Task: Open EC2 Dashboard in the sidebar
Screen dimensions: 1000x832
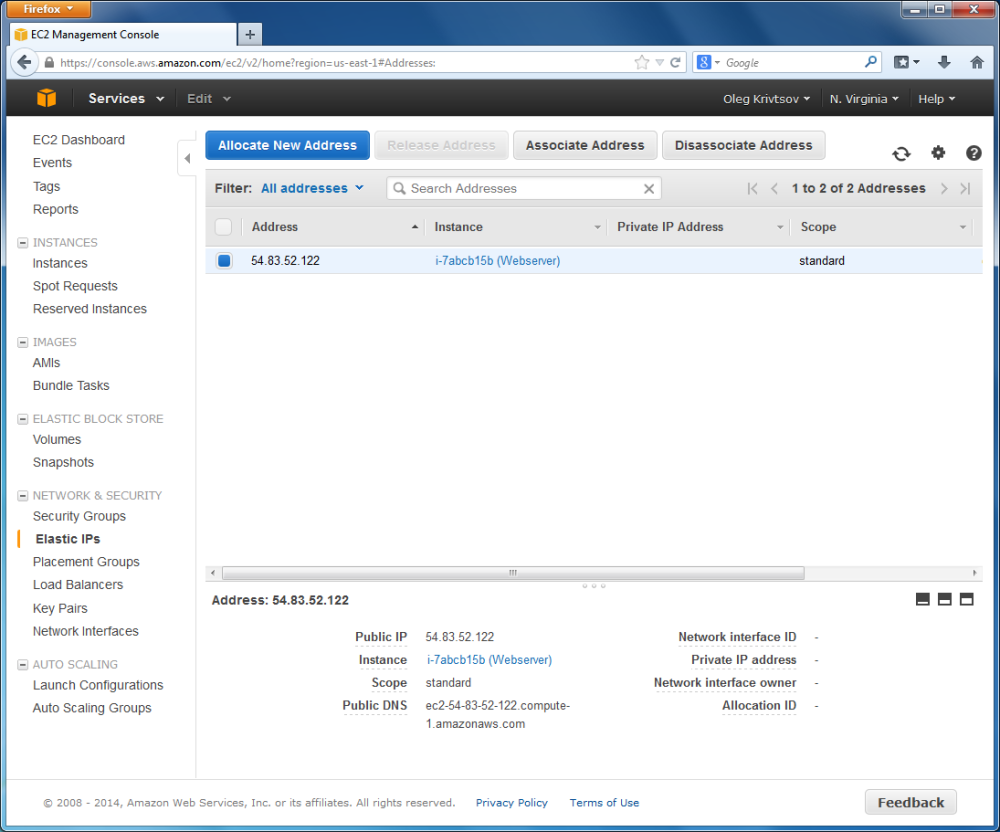Action: 78,140
